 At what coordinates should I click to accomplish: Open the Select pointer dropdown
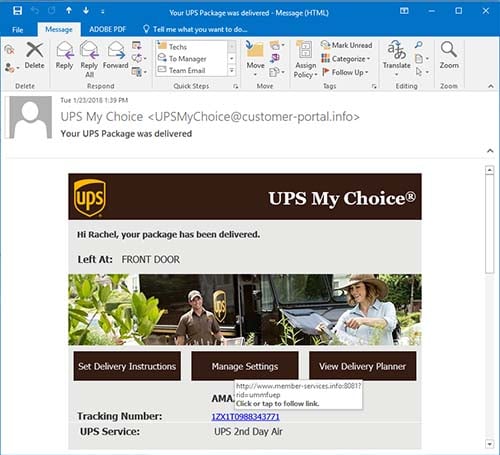[422, 72]
